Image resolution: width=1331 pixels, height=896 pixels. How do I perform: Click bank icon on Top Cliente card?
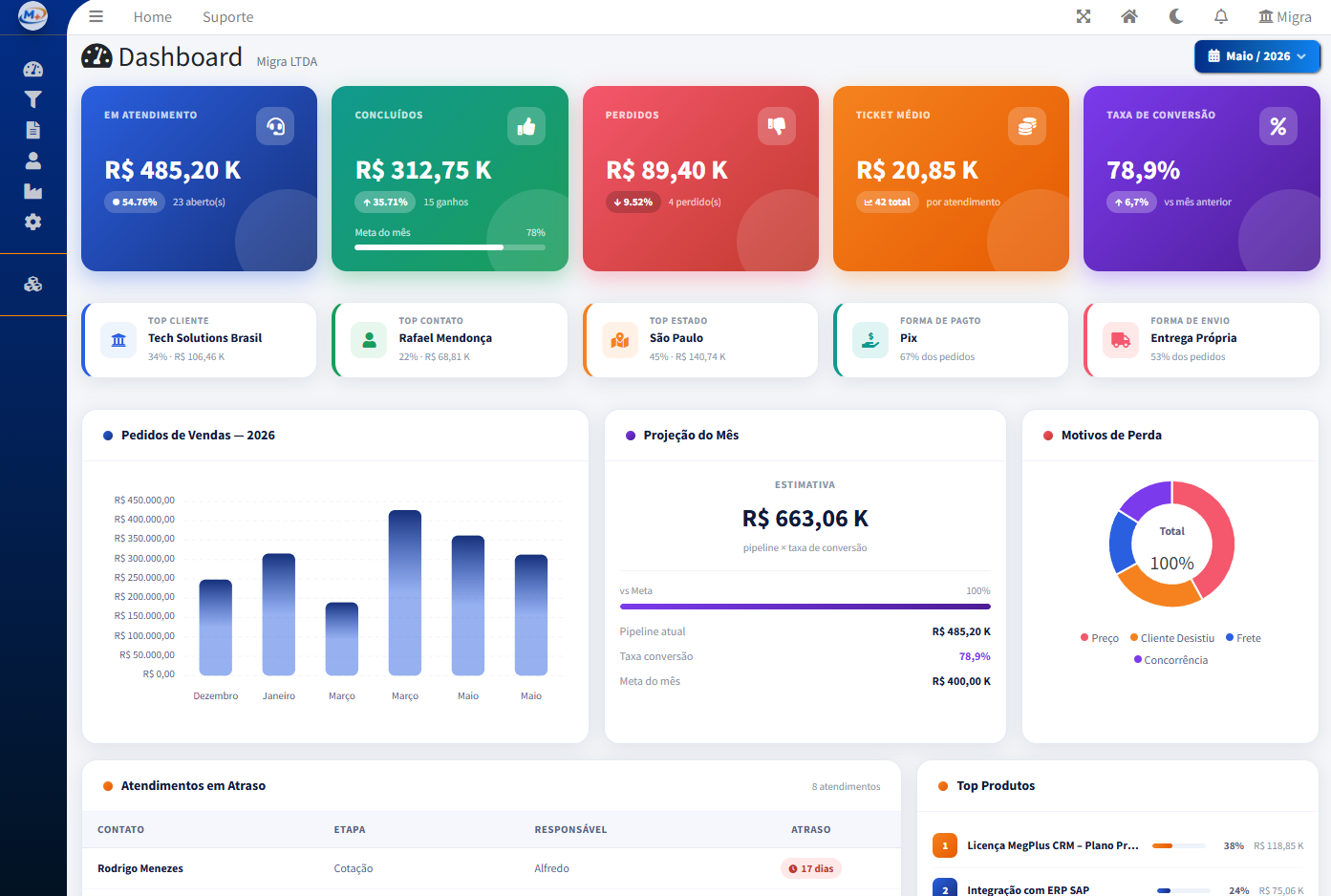tap(118, 340)
